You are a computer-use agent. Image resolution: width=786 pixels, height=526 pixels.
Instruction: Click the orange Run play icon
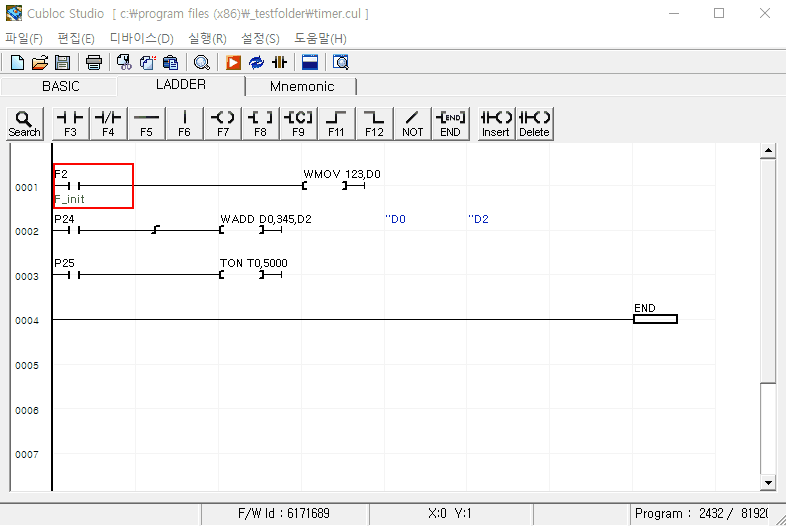click(x=233, y=63)
